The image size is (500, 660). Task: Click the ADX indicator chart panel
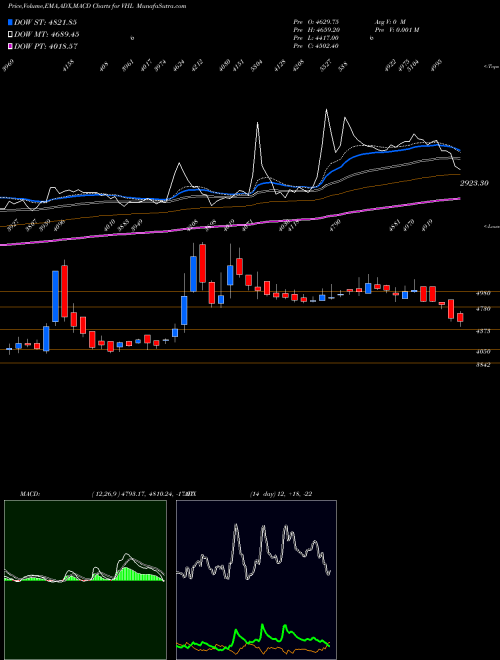point(256,580)
